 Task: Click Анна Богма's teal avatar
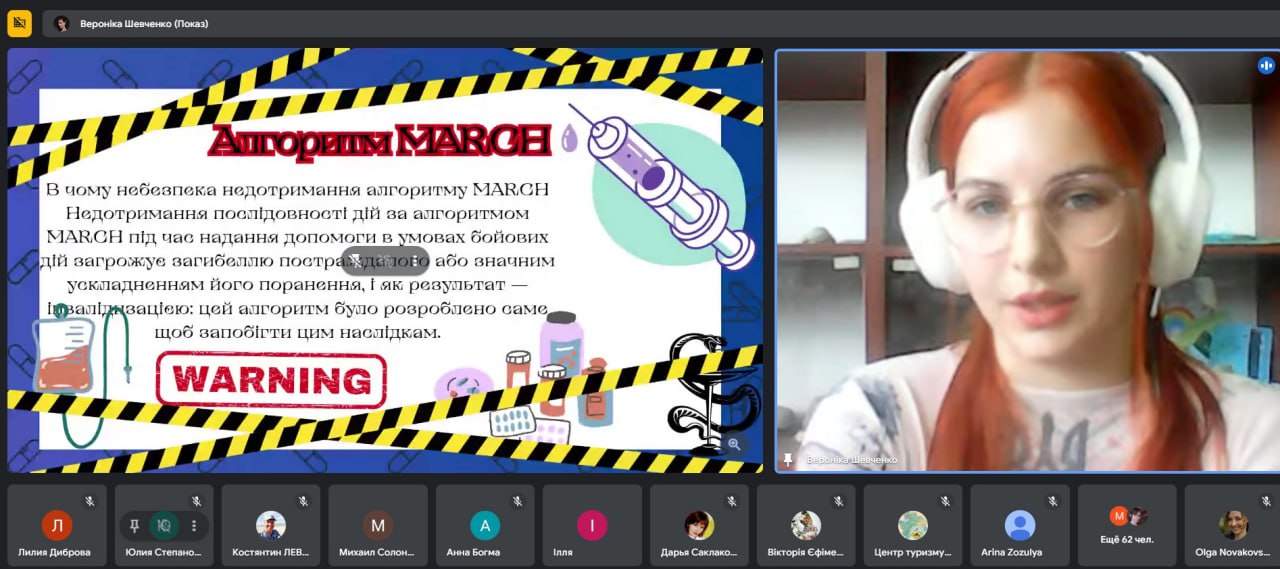tap(485, 525)
